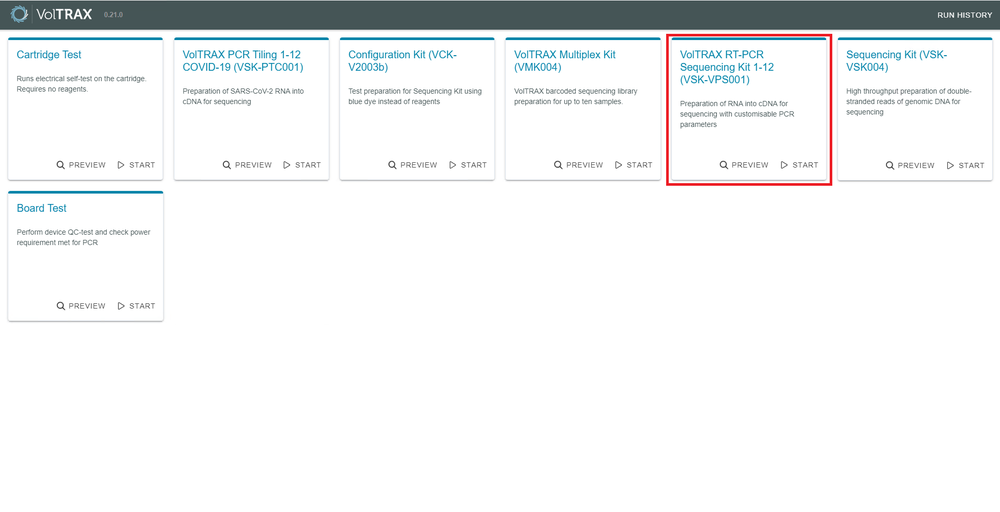1000x512 pixels.
Task: Preview the Board Test
Action: click(81, 306)
